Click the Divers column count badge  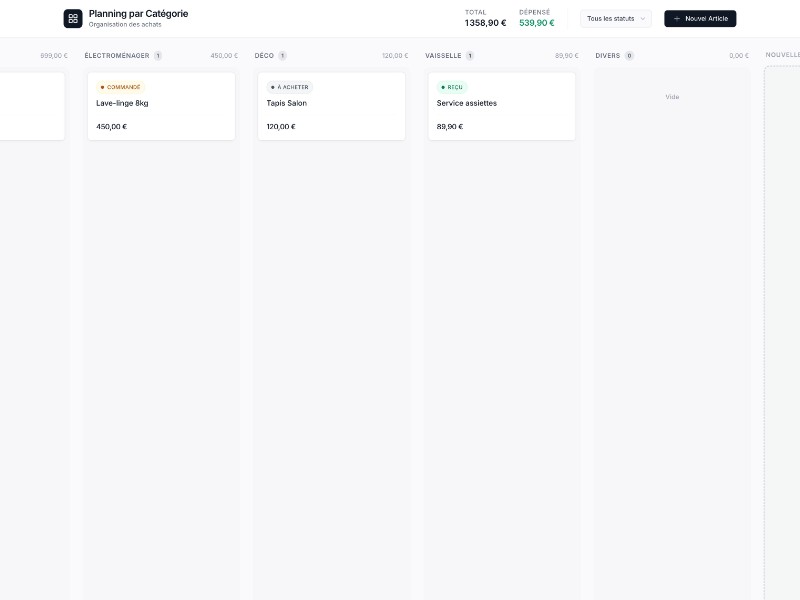pyautogui.click(x=629, y=56)
